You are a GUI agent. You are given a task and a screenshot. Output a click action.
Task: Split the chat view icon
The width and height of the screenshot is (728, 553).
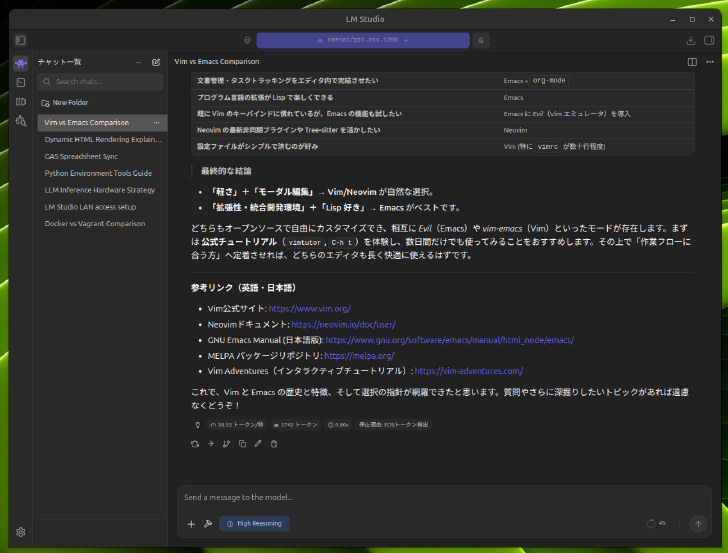[x=692, y=62]
